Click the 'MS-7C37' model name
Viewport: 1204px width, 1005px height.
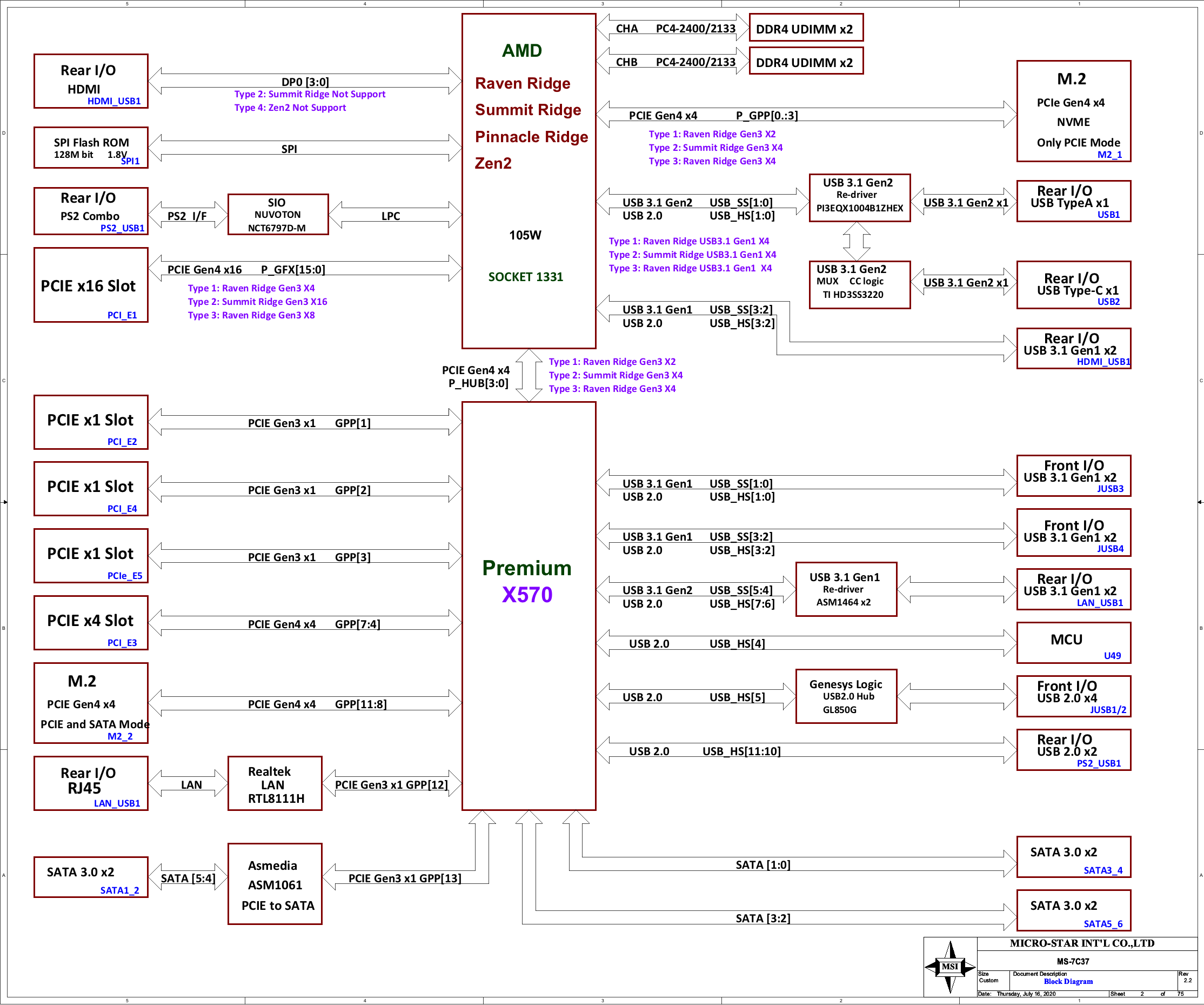(x=1073, y=961)
